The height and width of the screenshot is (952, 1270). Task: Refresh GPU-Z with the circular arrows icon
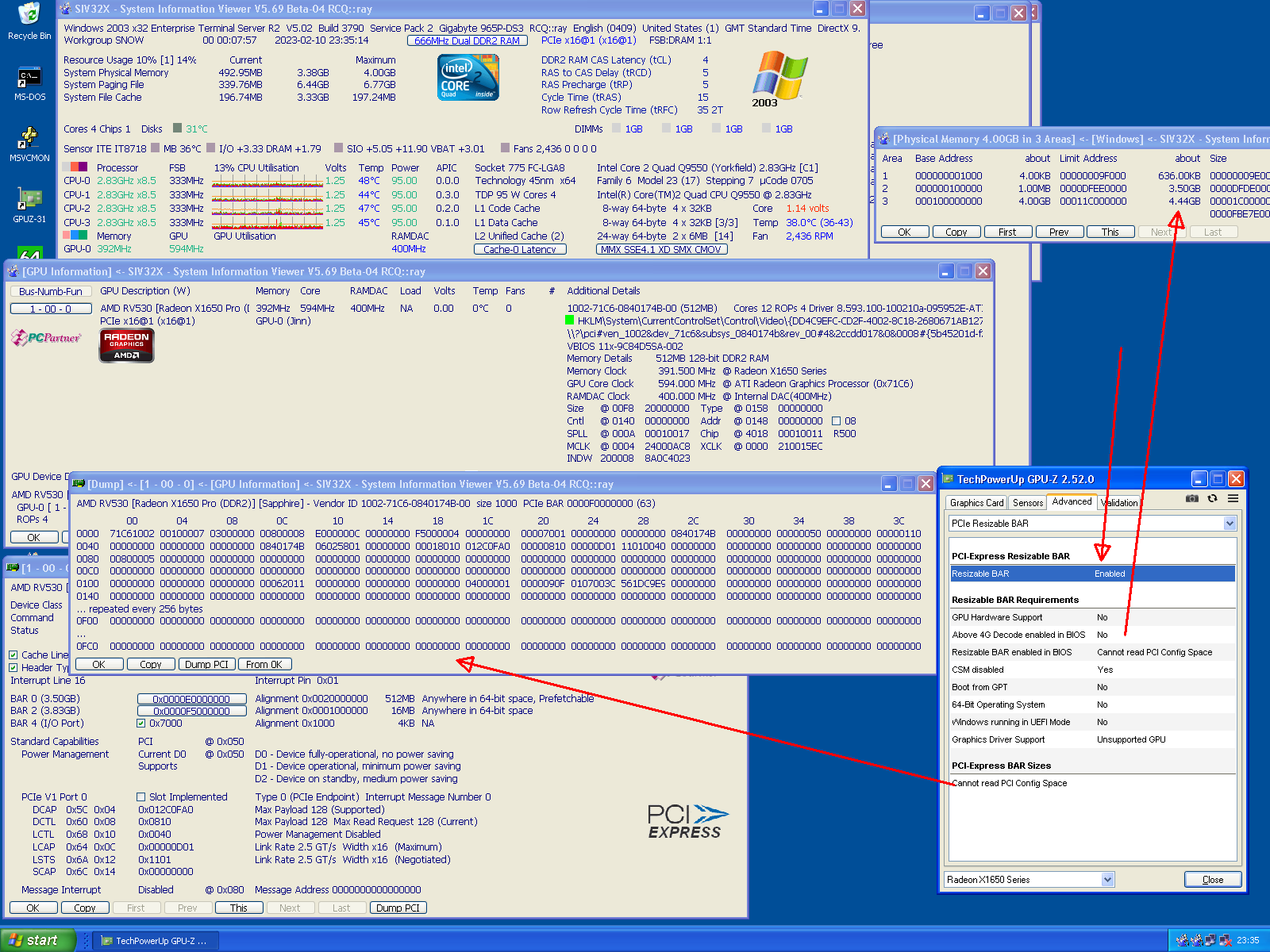[x=1212, y=499]
